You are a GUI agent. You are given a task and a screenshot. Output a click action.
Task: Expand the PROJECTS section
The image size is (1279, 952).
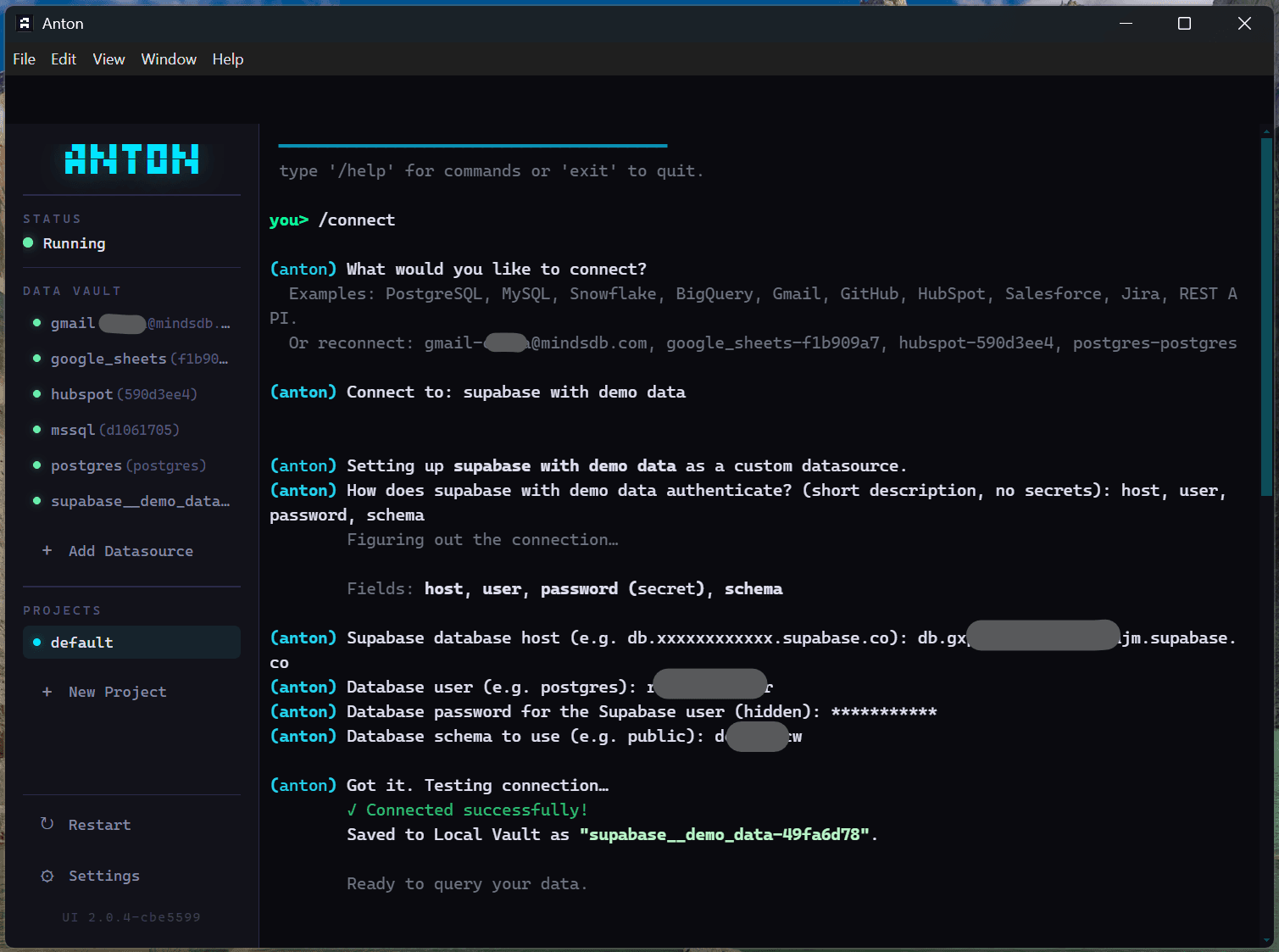62,610
